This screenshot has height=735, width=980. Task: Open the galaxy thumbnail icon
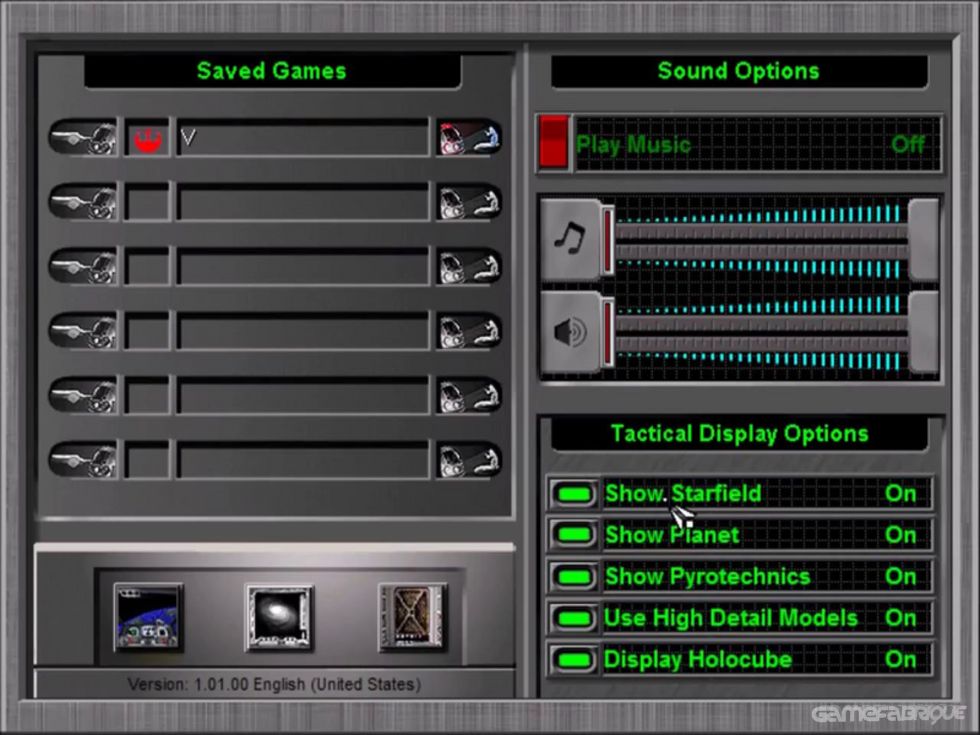[279, 618]
